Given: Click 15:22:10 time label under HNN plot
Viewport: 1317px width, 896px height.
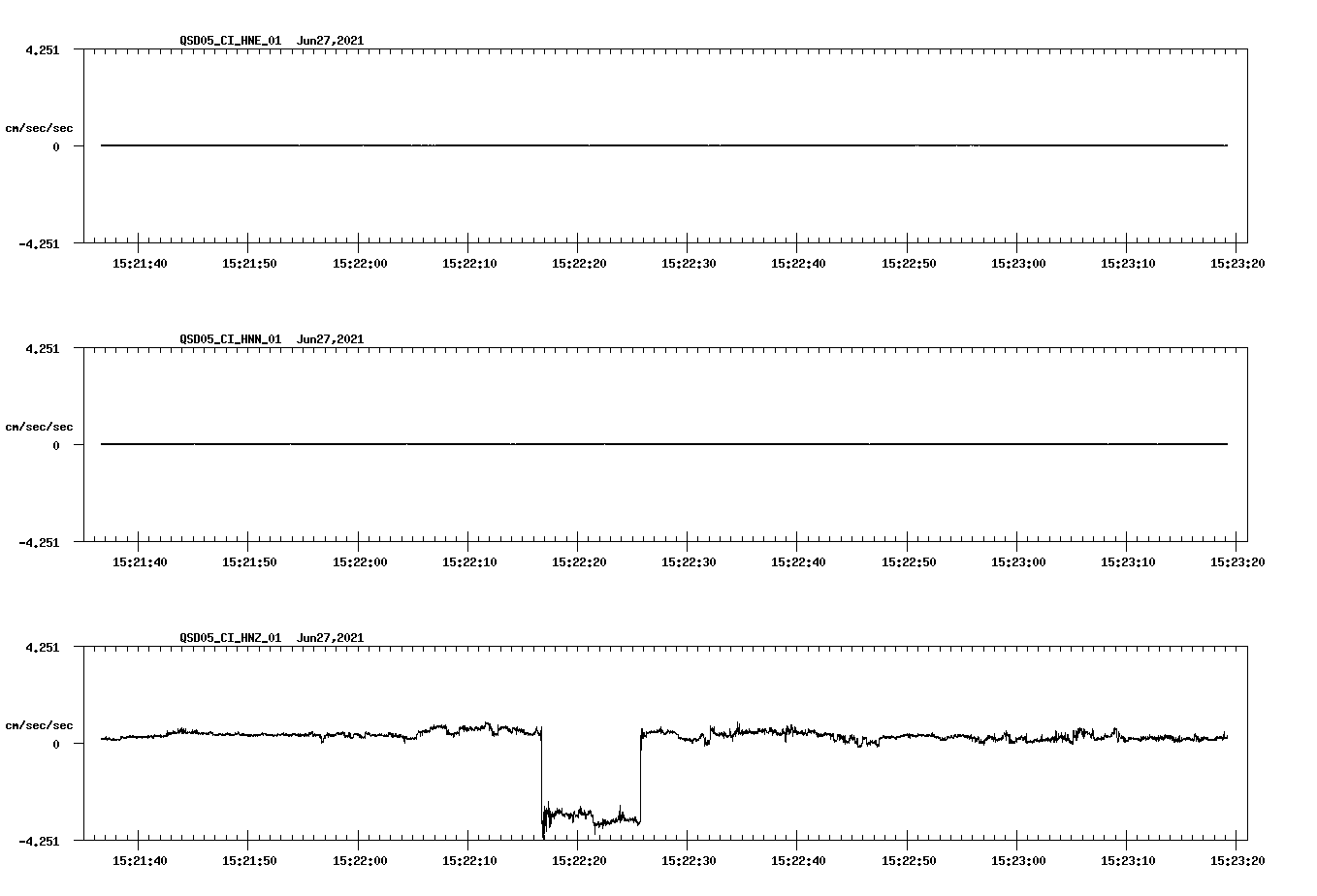Looking at the screenshot, I should pos(469,561).
